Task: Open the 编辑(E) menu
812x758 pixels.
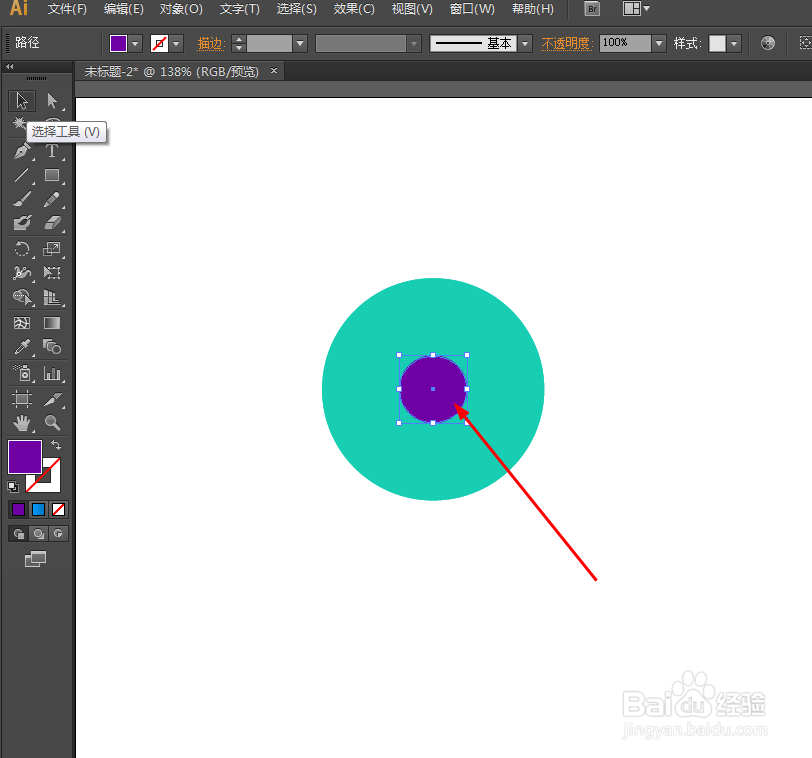Action: [x=124, y=9]
